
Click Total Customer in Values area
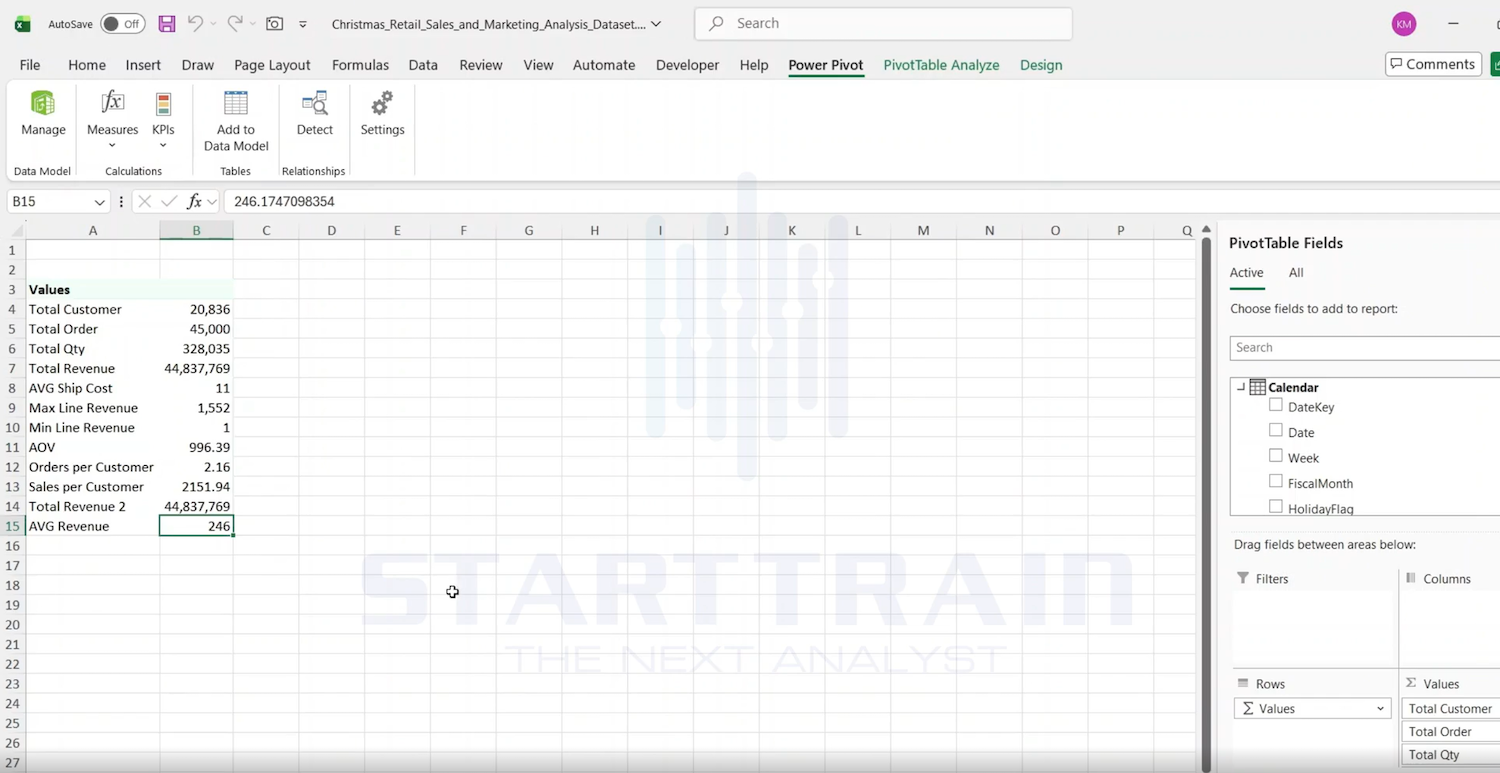coord(1450,709)
